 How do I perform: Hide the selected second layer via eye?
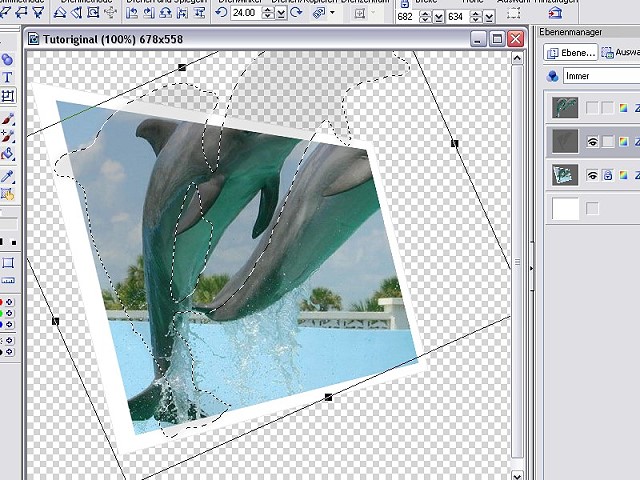592,142
